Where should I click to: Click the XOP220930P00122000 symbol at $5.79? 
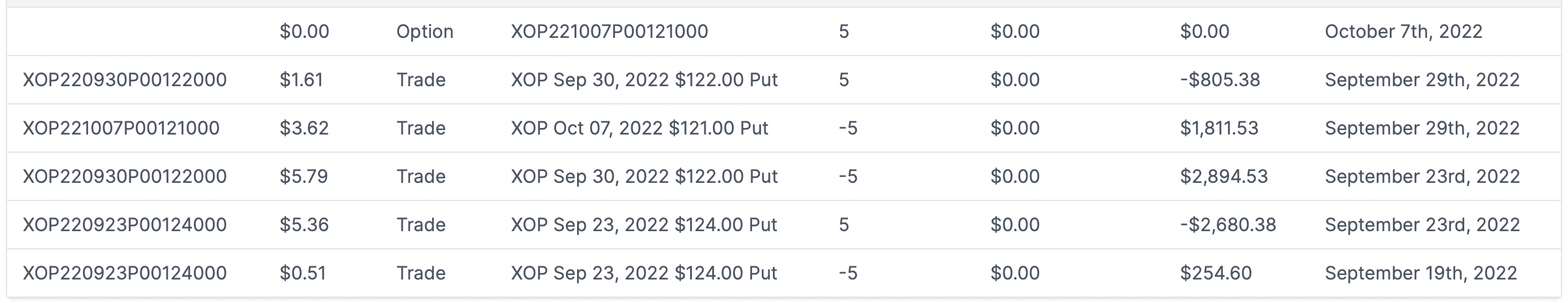[x=125, y=176]
